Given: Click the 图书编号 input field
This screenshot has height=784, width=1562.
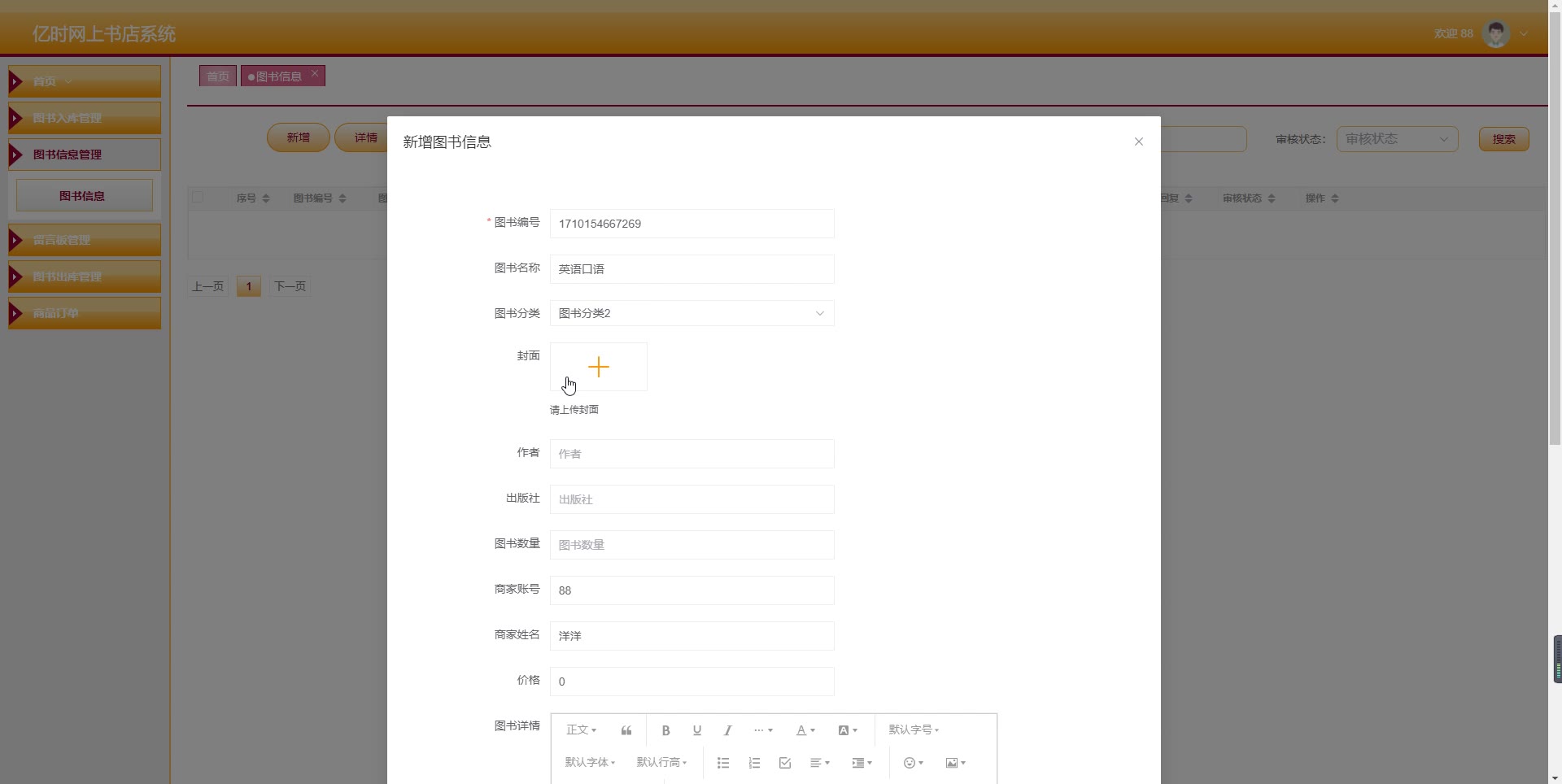Looking at the screenshot, I should [x=692, y=224].
